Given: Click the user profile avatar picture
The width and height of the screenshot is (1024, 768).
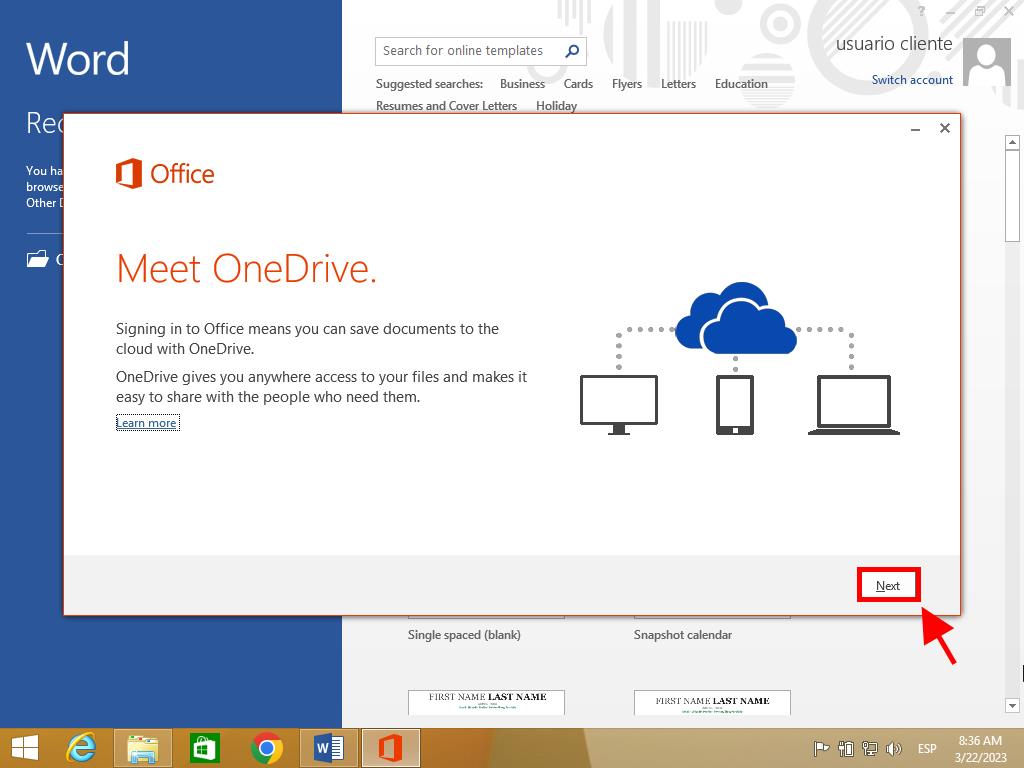Looking at the screenshot, I should point(986,63).
